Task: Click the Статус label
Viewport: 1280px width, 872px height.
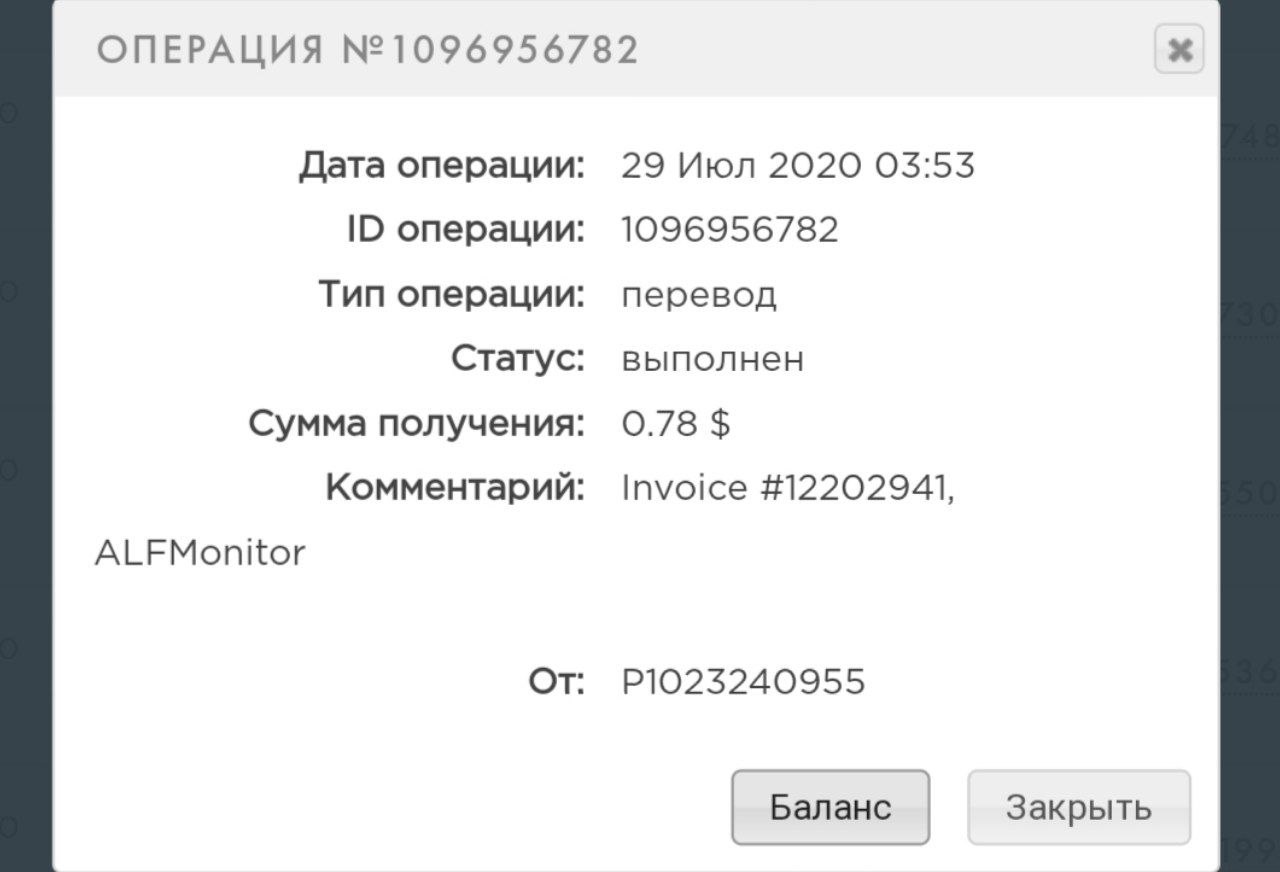Action: tap(517, 359)
